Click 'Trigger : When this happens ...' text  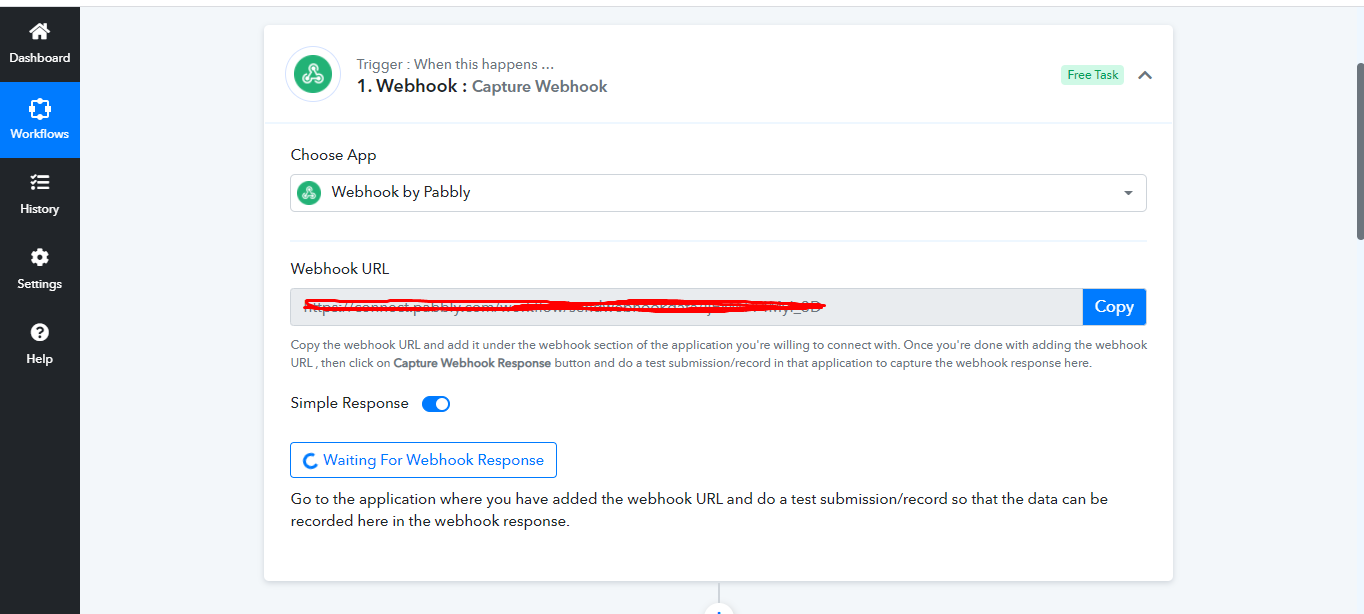pyautogui.click(x=455, y=64)
